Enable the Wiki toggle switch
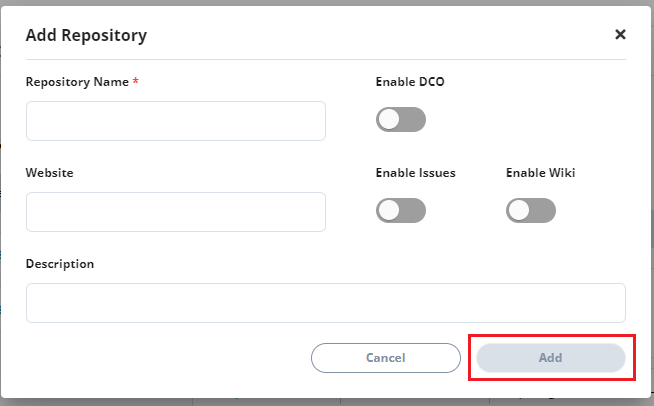The height and width of the screenshot is (406, 654). coord(531,210)
